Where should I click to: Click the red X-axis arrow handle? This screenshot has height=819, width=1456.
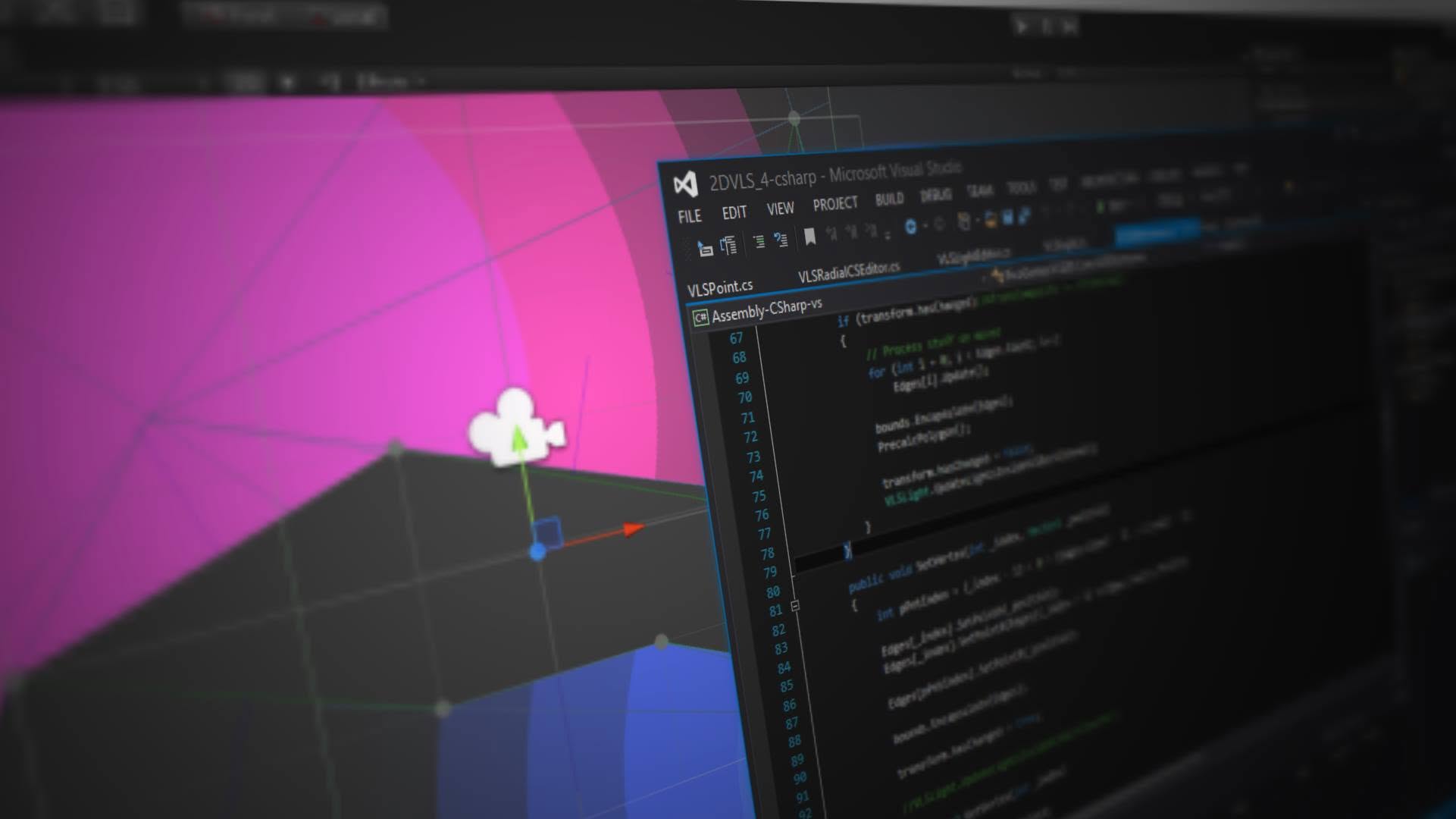click(x=633, y=529)
